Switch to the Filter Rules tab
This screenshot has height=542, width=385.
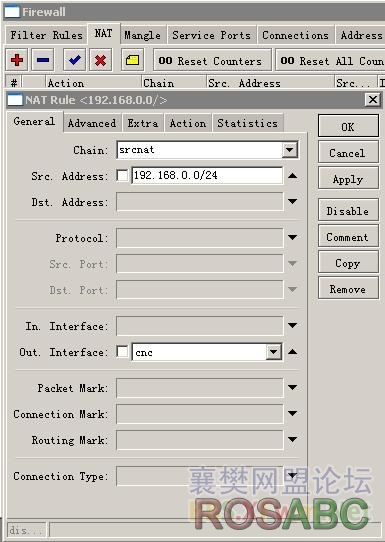coord(46,35)
